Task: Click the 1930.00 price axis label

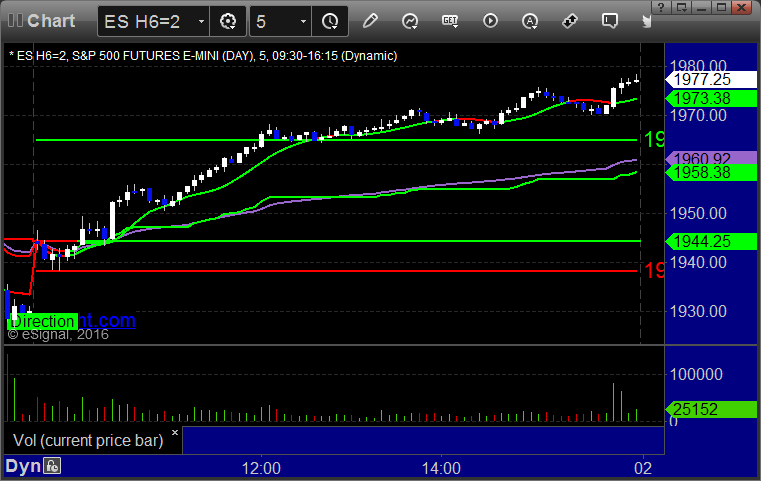Action: (698, 311)
